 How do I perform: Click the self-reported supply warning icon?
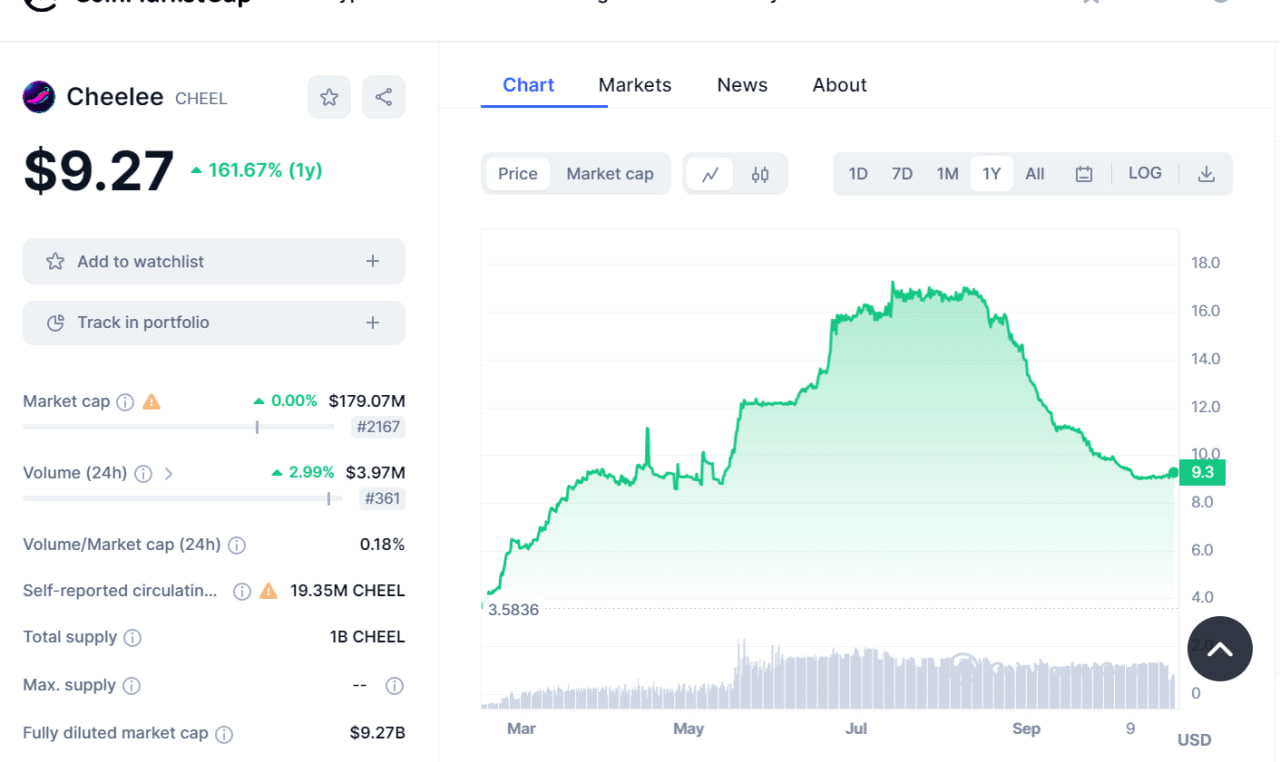coord(267,591)
